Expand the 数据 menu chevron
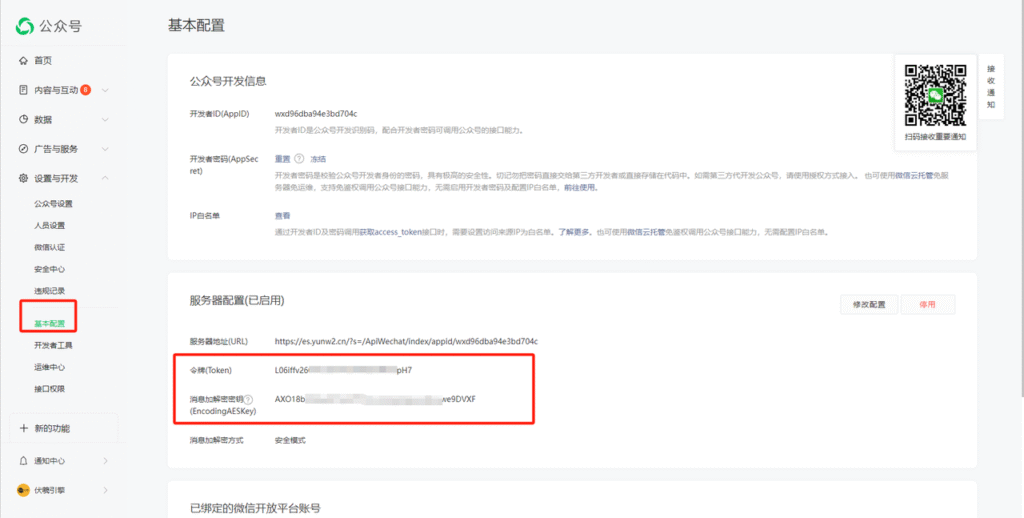The width and height of the screenshot is (1024, 518). (105, 120)
